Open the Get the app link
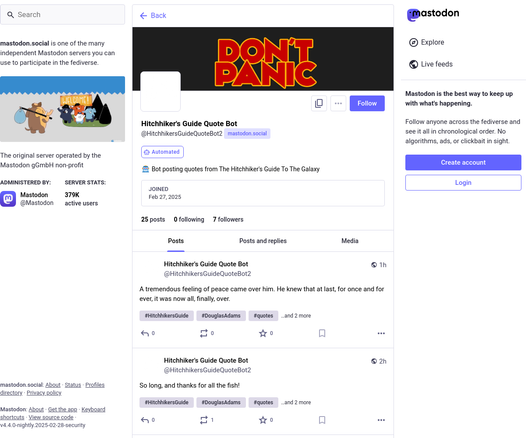This screenshot has width=526, height=438. point(62,409)
